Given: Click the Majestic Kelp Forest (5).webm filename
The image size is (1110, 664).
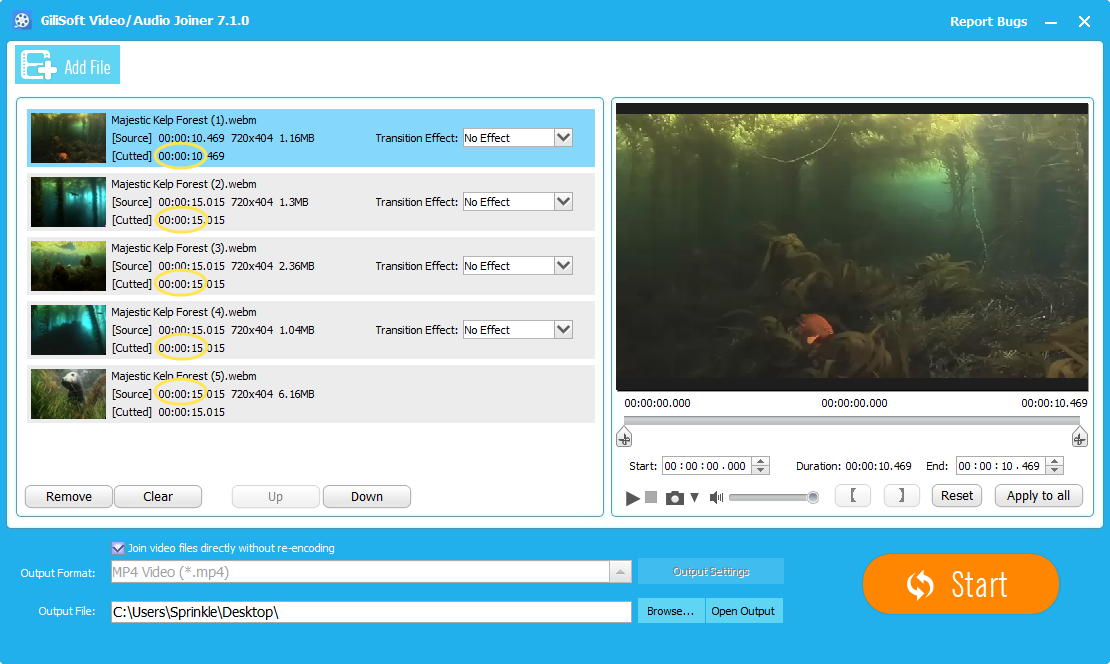Looking at the screenshot, I should point(184,376).
